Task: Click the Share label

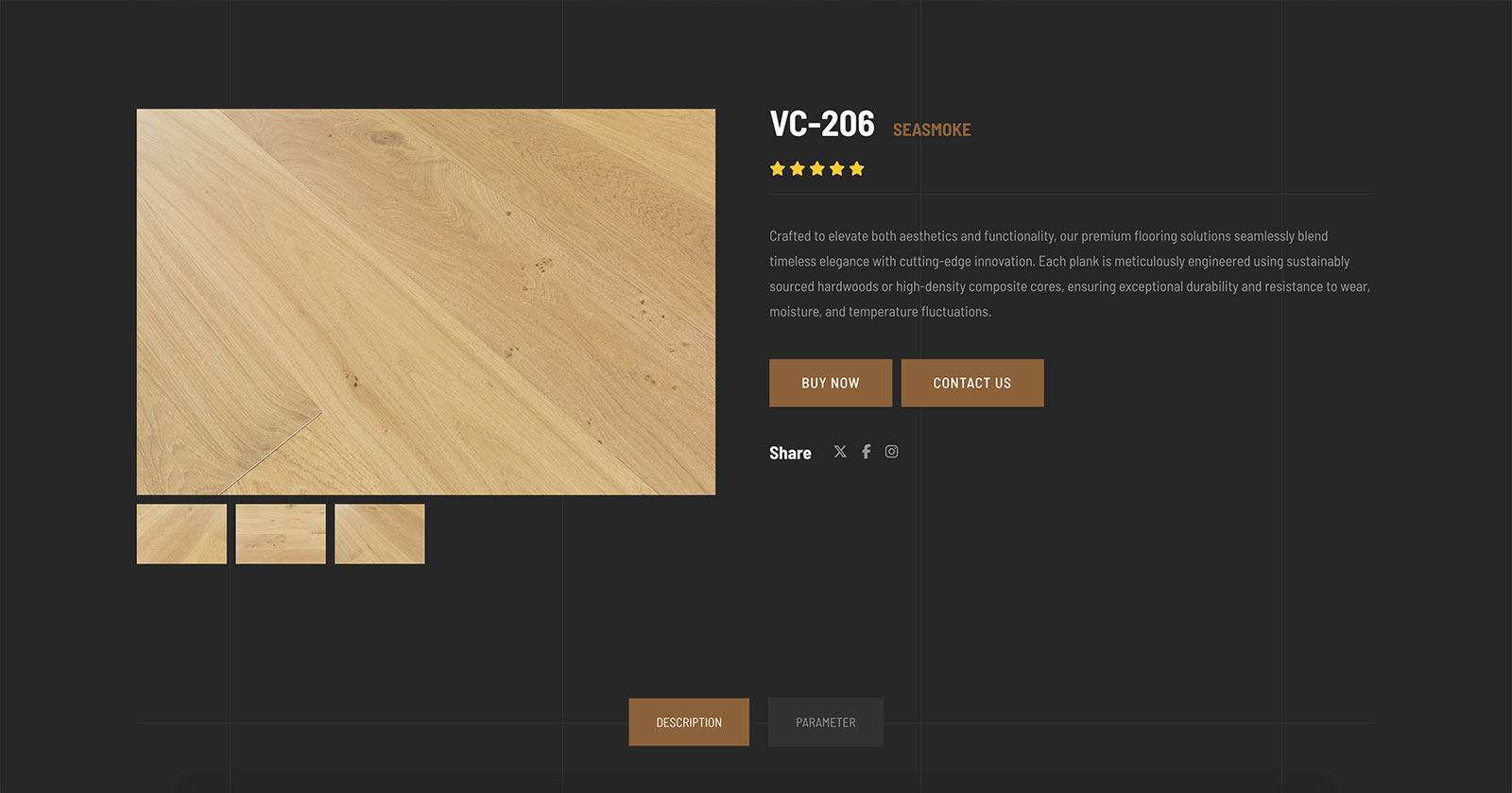Action: point(790,453)
